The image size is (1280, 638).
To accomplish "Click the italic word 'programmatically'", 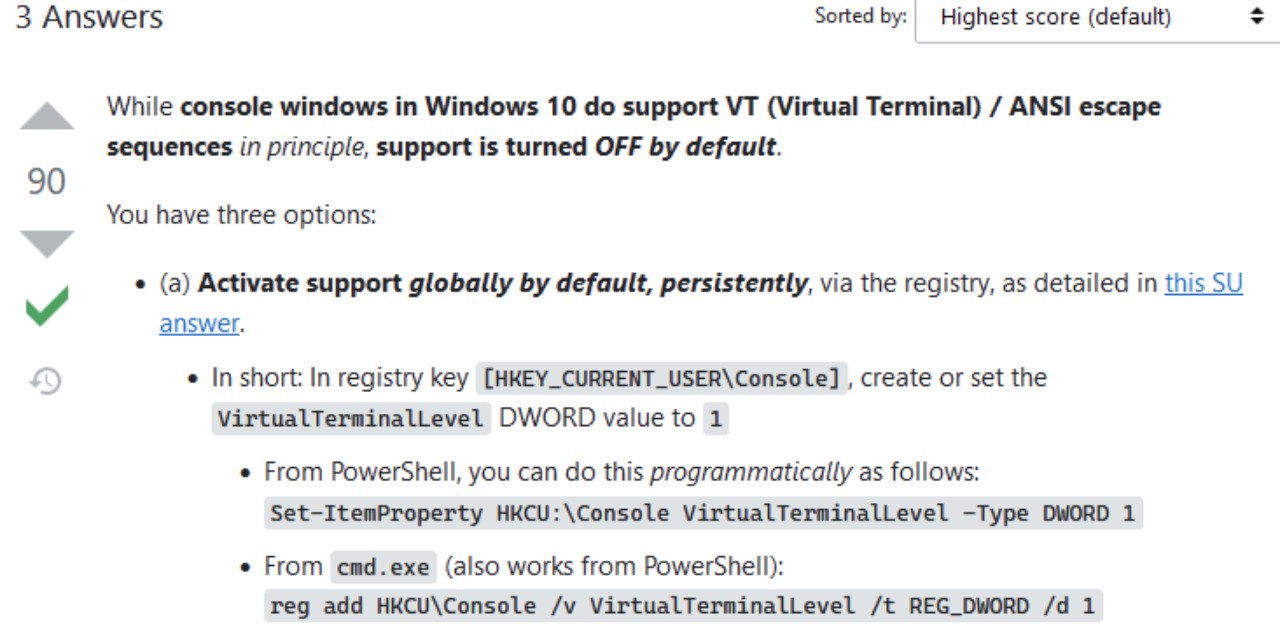I will coord(751,471).
